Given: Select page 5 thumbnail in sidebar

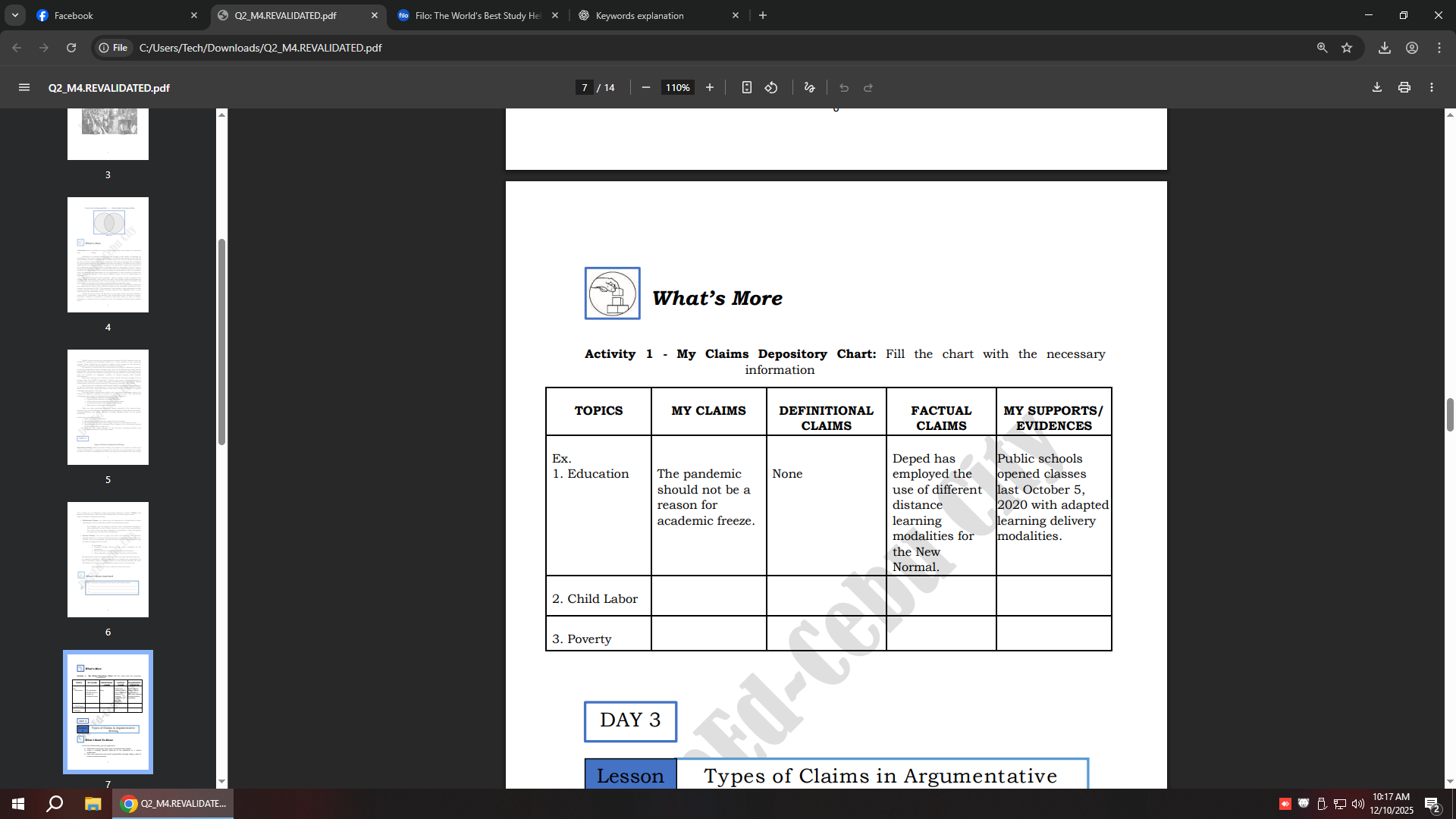Looking at the screenshot, I should pyautogui.click(x=108, y=406).
